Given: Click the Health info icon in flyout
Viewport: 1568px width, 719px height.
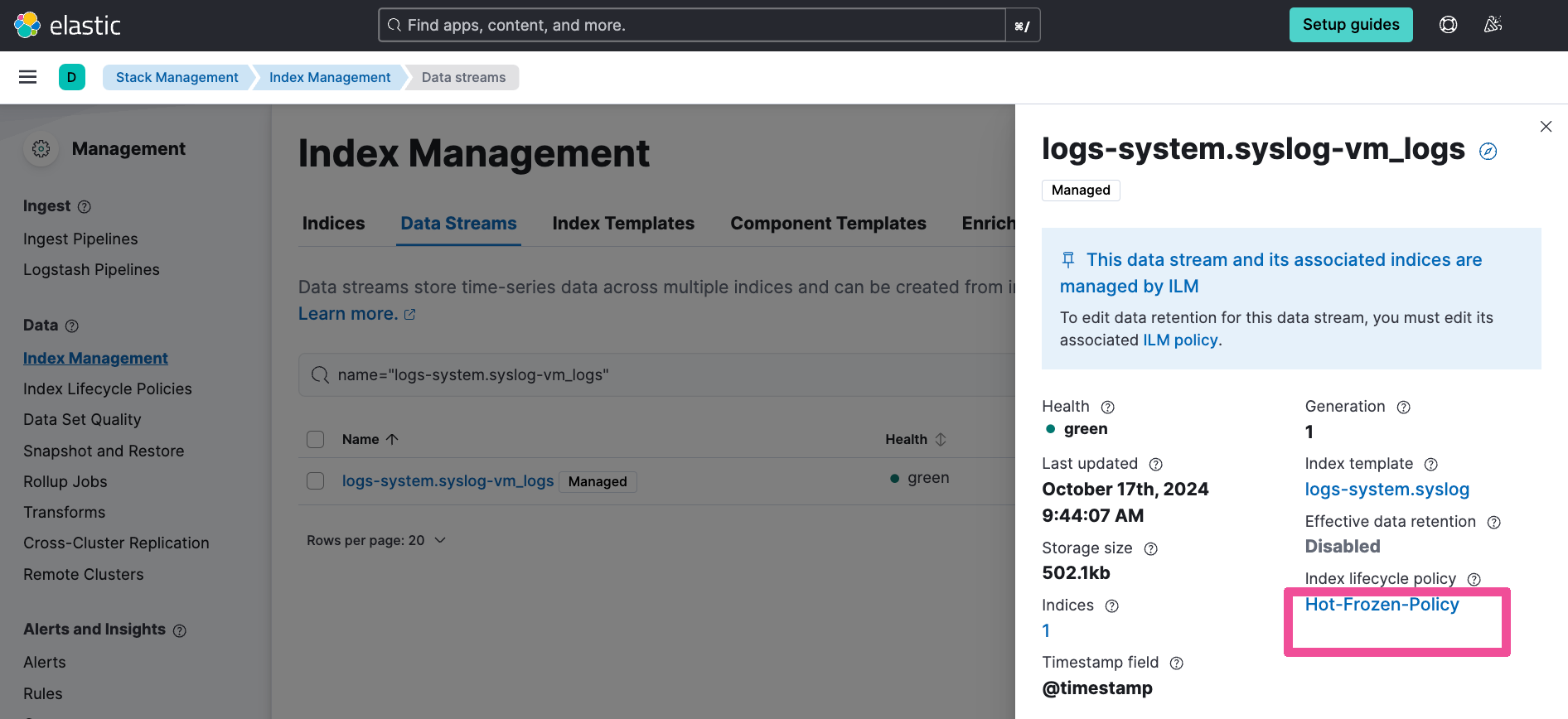Looking at the screenshot, I should (1108, 408).
